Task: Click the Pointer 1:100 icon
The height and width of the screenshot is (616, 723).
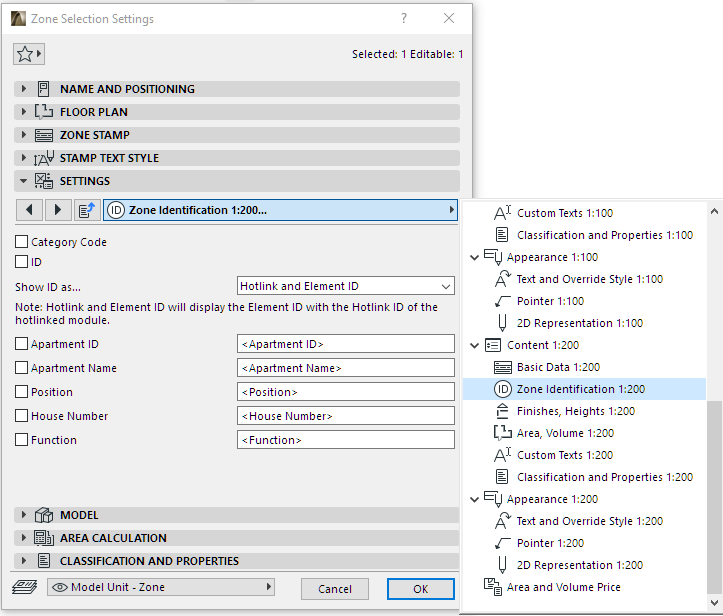Action: pos(502,301)
